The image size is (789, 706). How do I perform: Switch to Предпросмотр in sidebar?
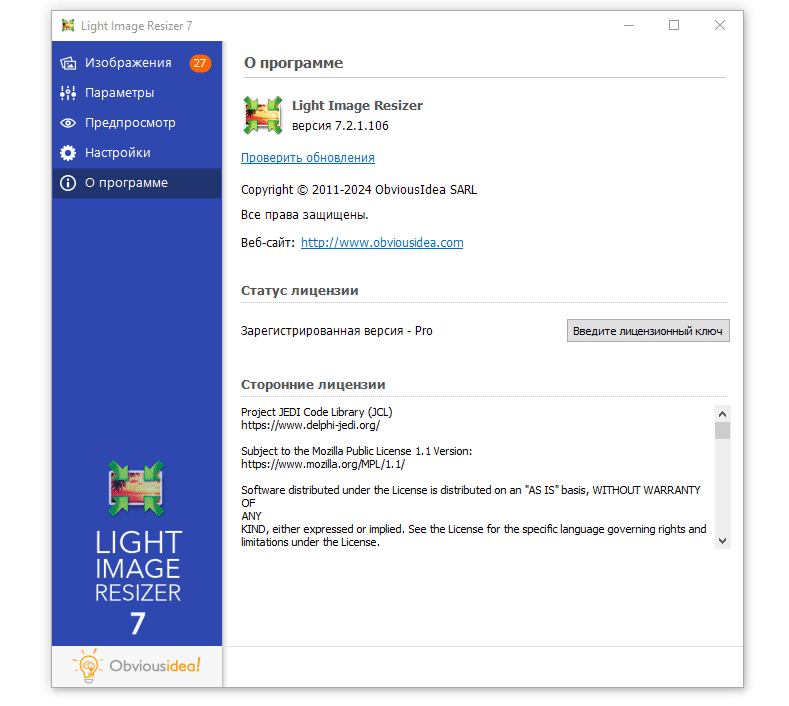[x=136, y=123]
